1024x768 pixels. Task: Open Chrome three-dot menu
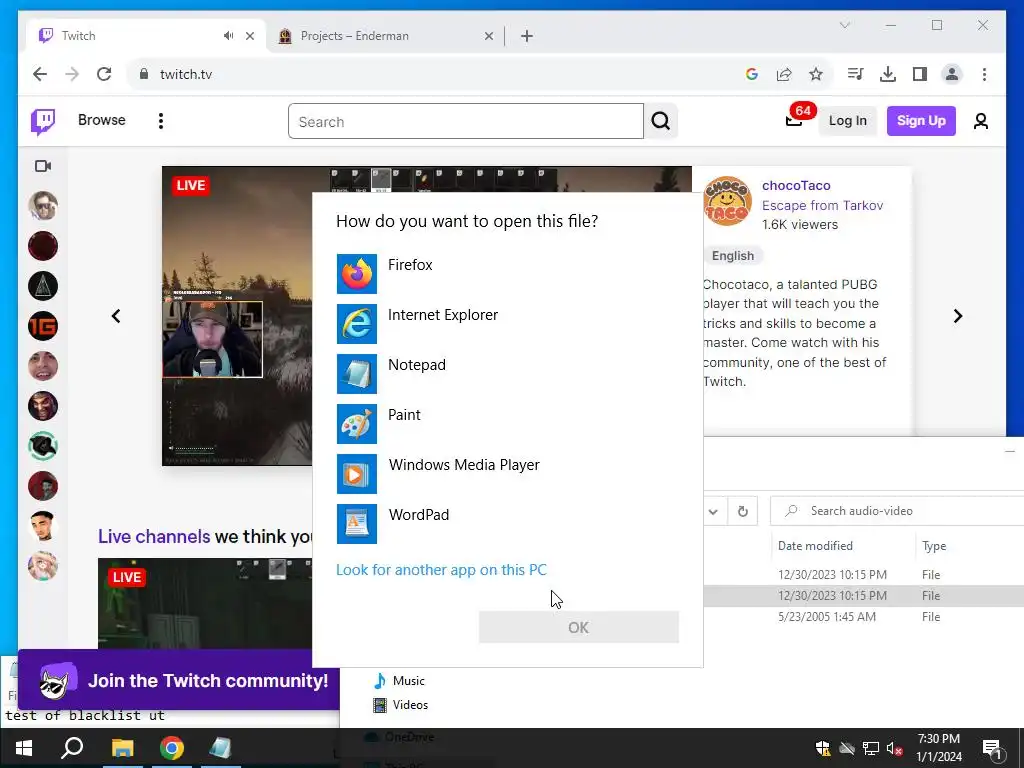click(984, 74)
